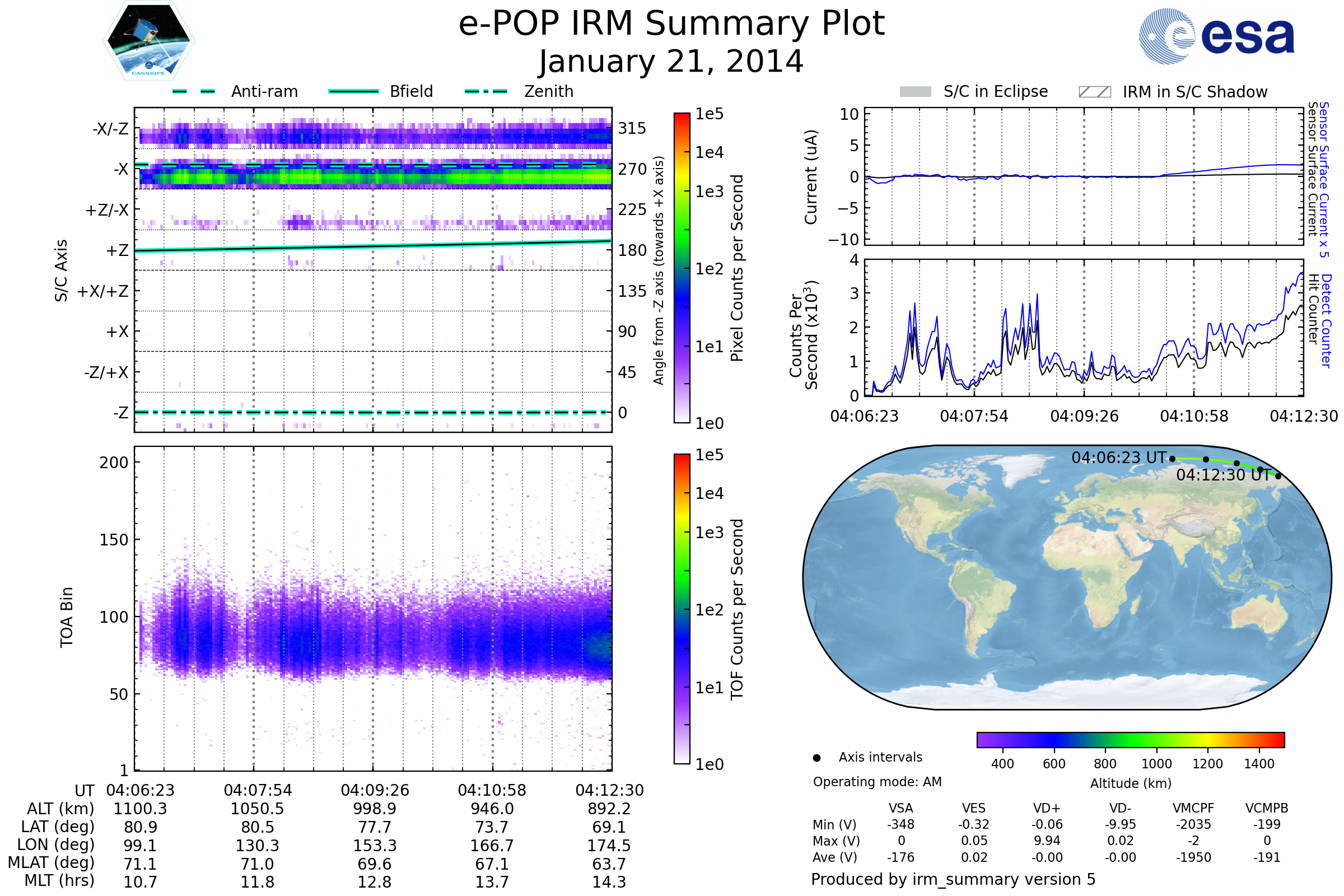Click the Operating mode: AM text

(x=877, y=782)
